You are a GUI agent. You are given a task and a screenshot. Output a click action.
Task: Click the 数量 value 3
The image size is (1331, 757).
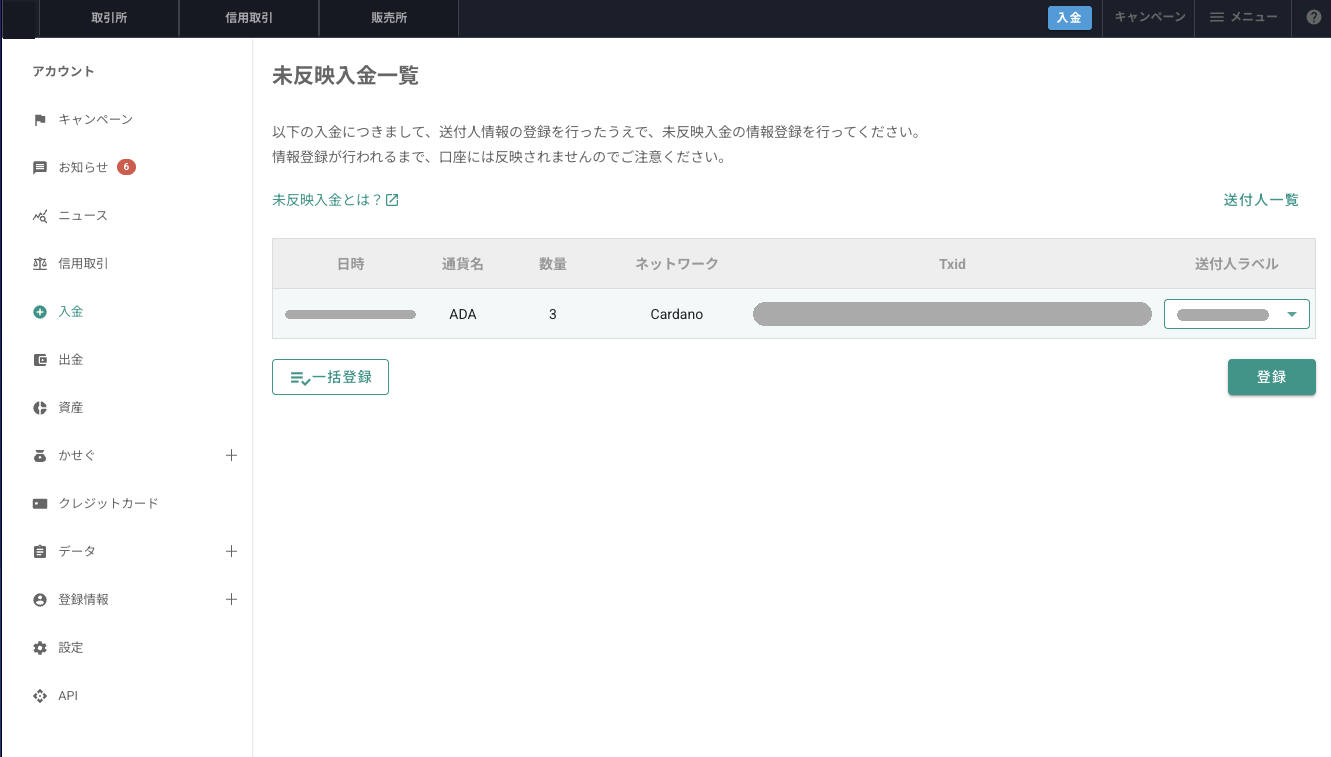pyautogui.click(x=553, y=314)
